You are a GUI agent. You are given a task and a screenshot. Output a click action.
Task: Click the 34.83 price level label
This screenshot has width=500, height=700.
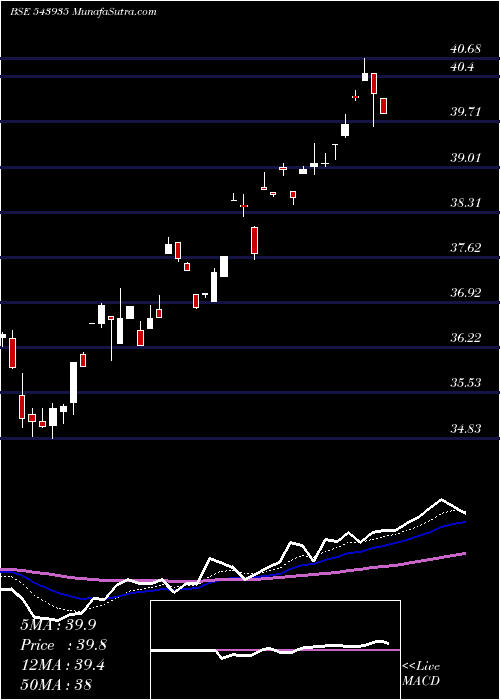[x=465, y=429]
